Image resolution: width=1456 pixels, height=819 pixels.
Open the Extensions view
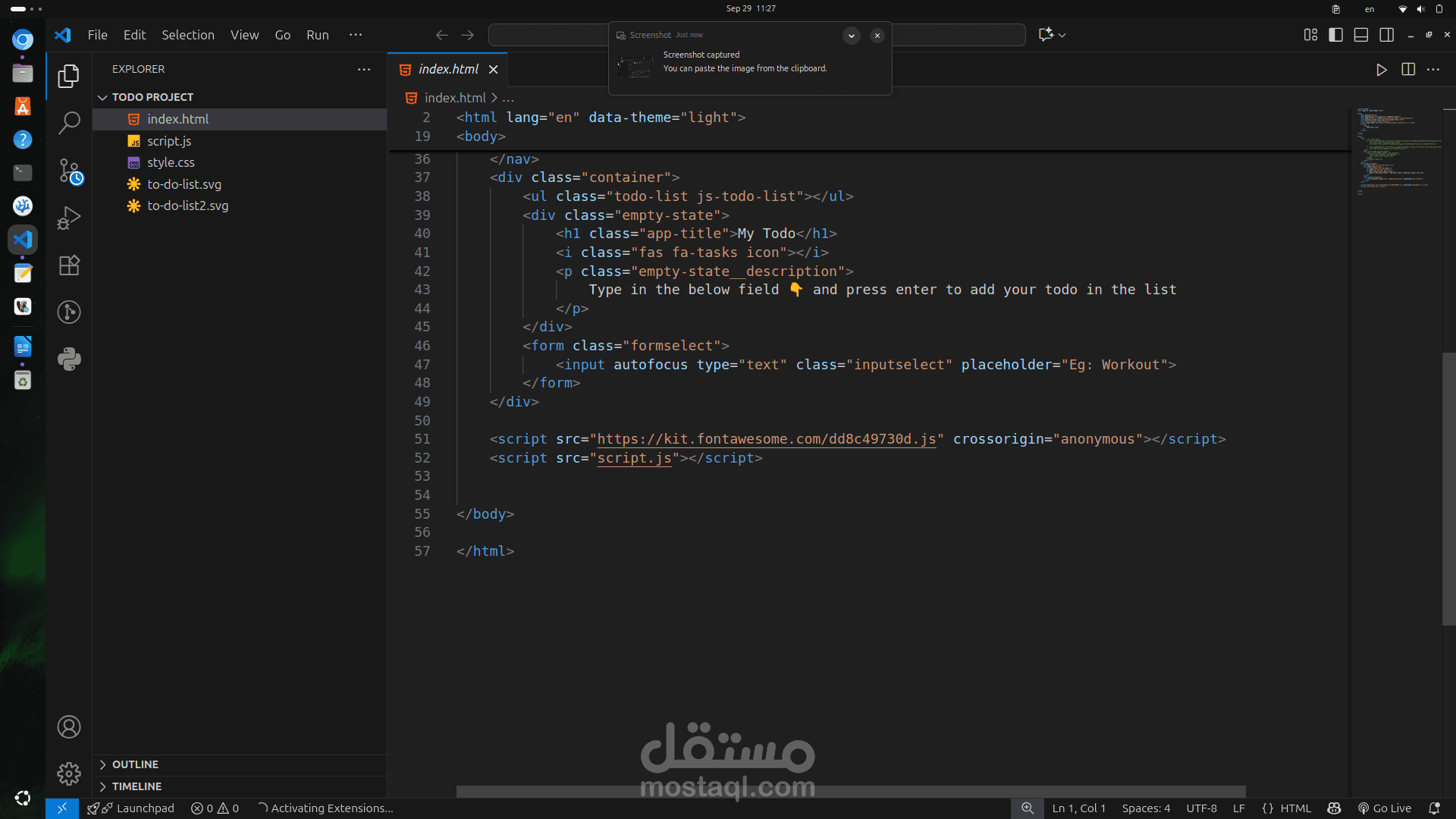coord(69,265)
